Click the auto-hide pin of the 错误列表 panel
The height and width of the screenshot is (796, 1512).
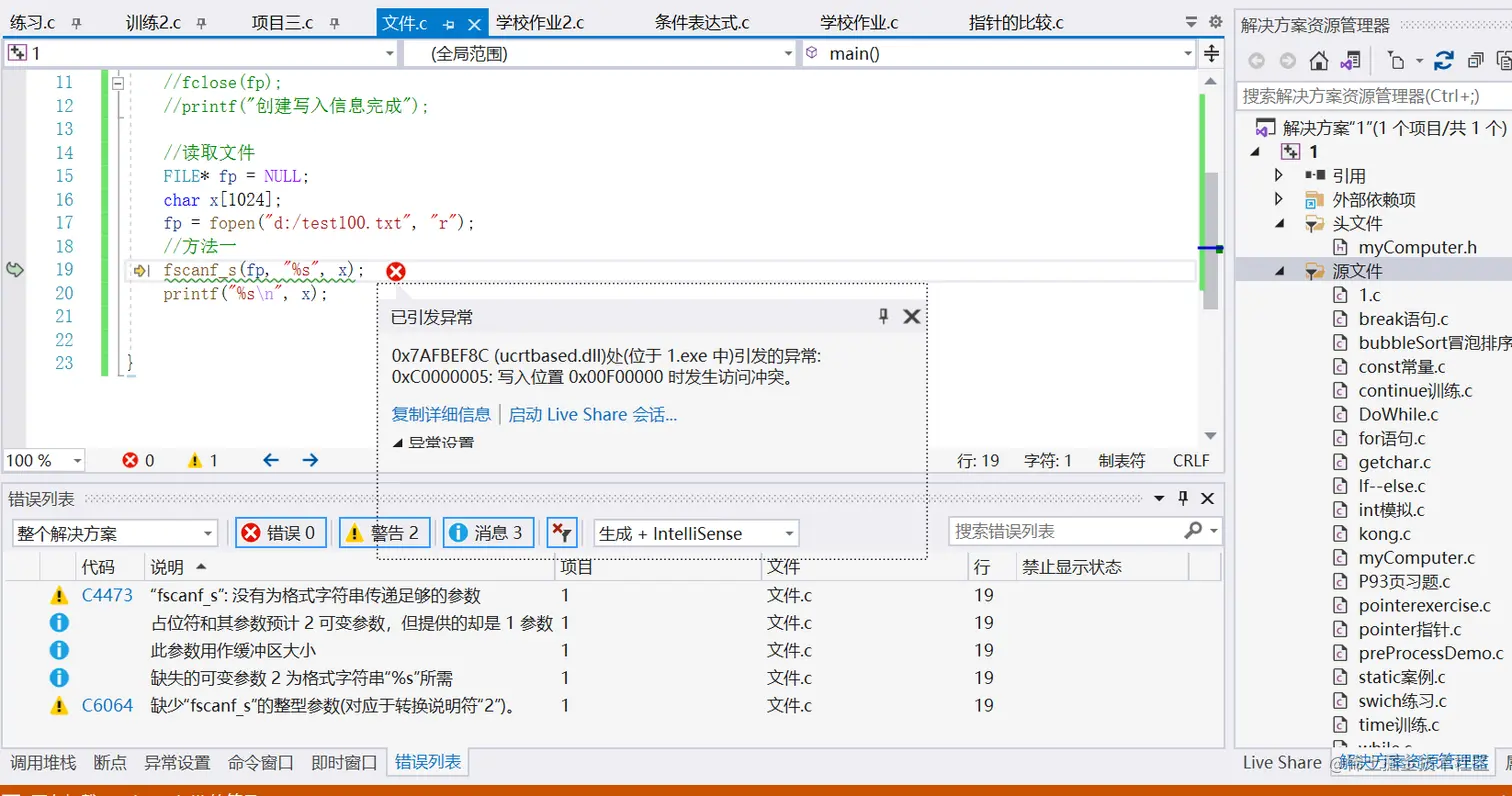tap(1183, 498)
